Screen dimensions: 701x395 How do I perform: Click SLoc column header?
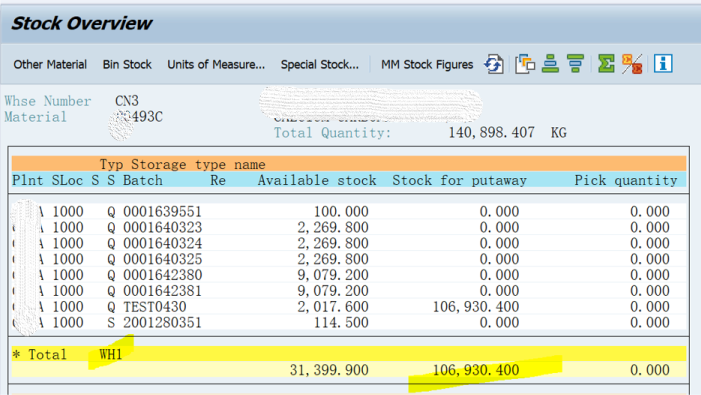(x=67, y=181)
